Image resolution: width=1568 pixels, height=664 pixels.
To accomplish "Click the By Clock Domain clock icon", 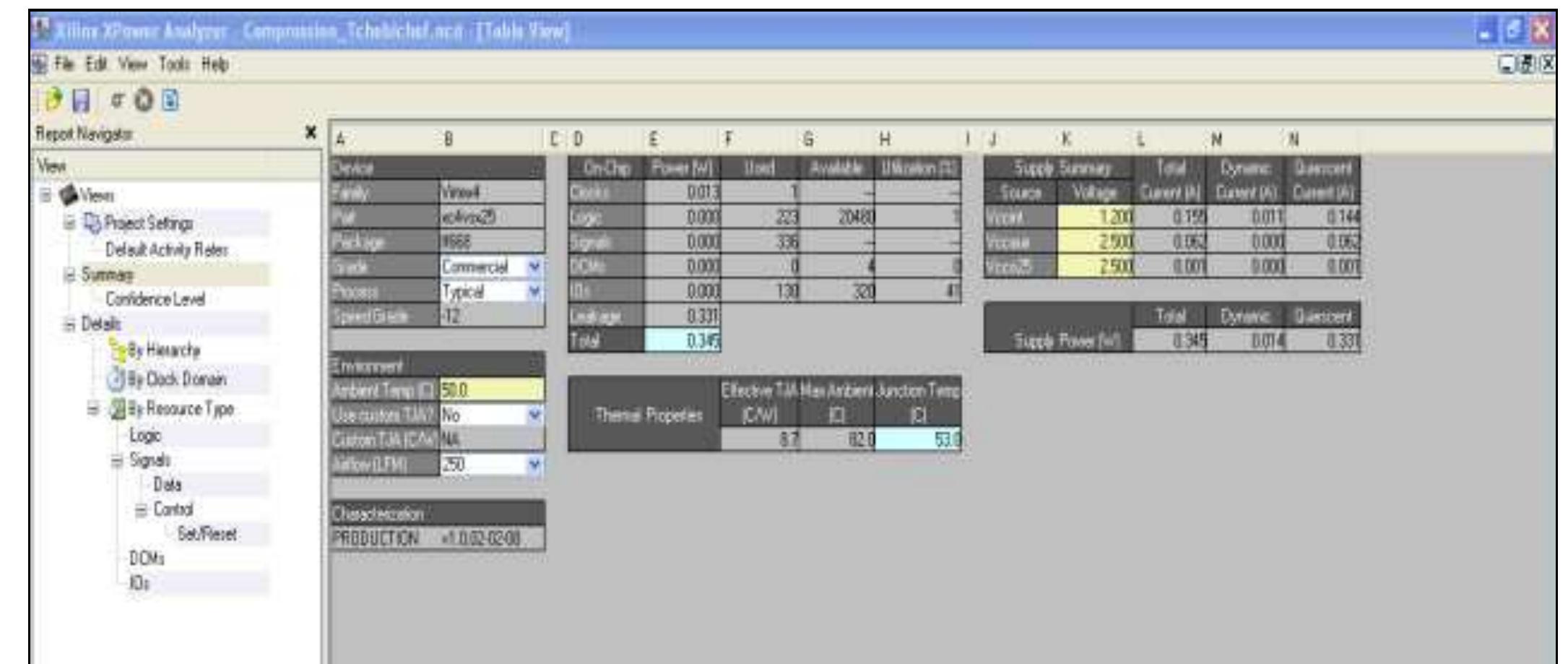I will 116,379.
